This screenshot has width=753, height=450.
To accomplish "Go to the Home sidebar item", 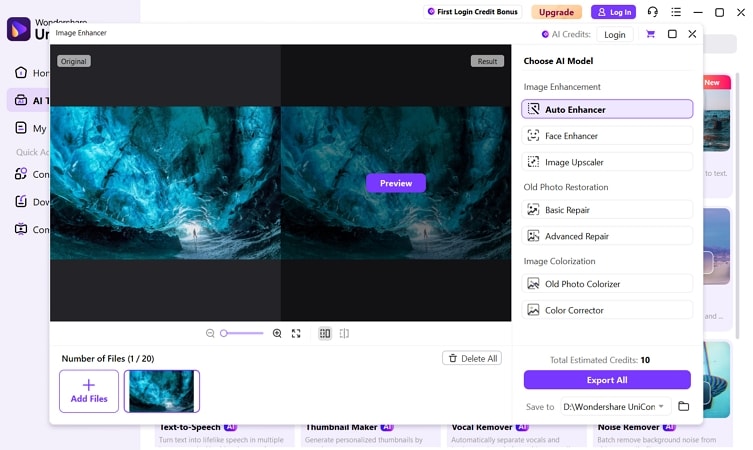I will (x=32, y=73).
